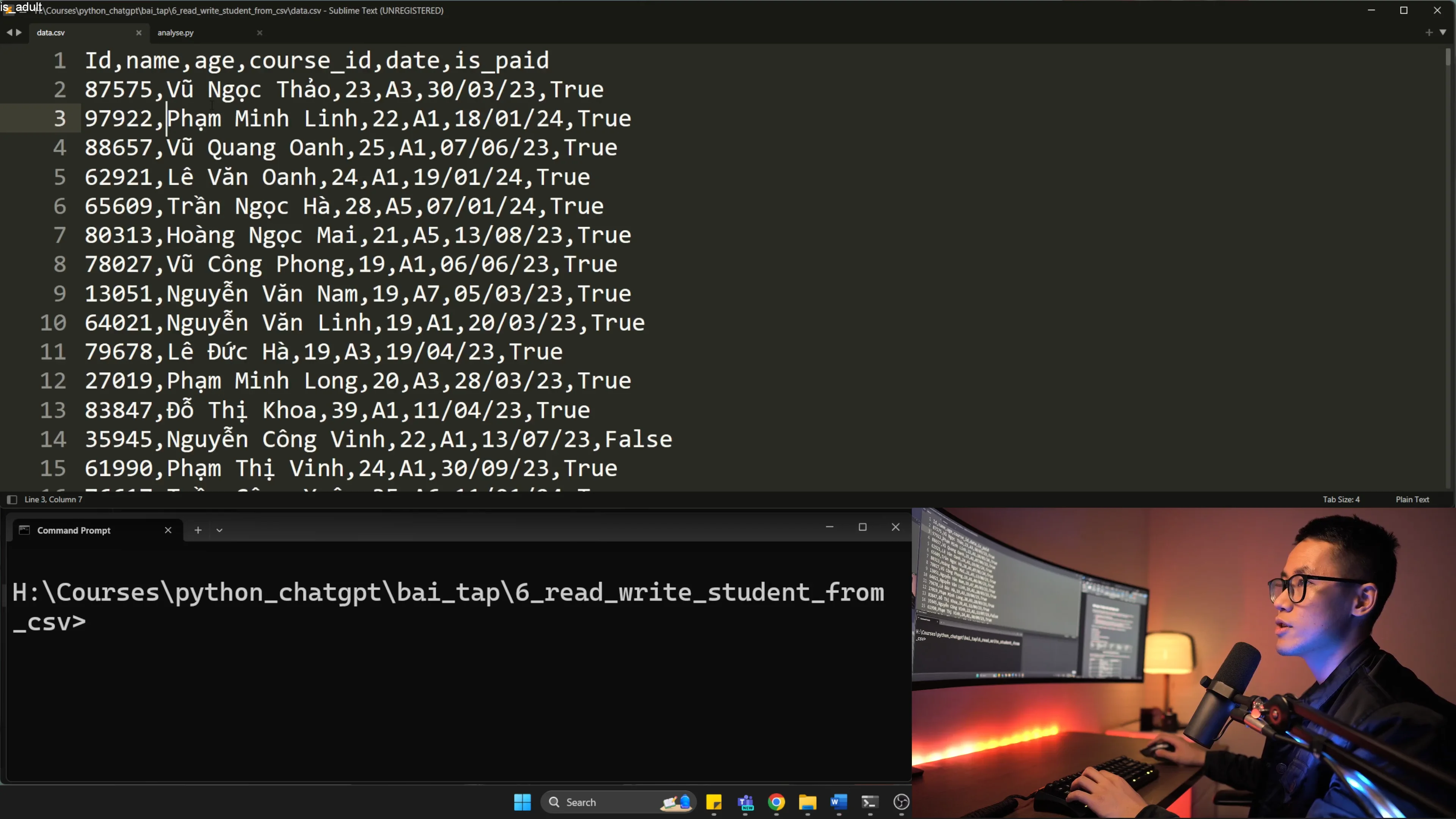Change the Plain Text syntax setting
Image resolution: width=1456 pixels, height=819 pixels.
pos(1412,500)
